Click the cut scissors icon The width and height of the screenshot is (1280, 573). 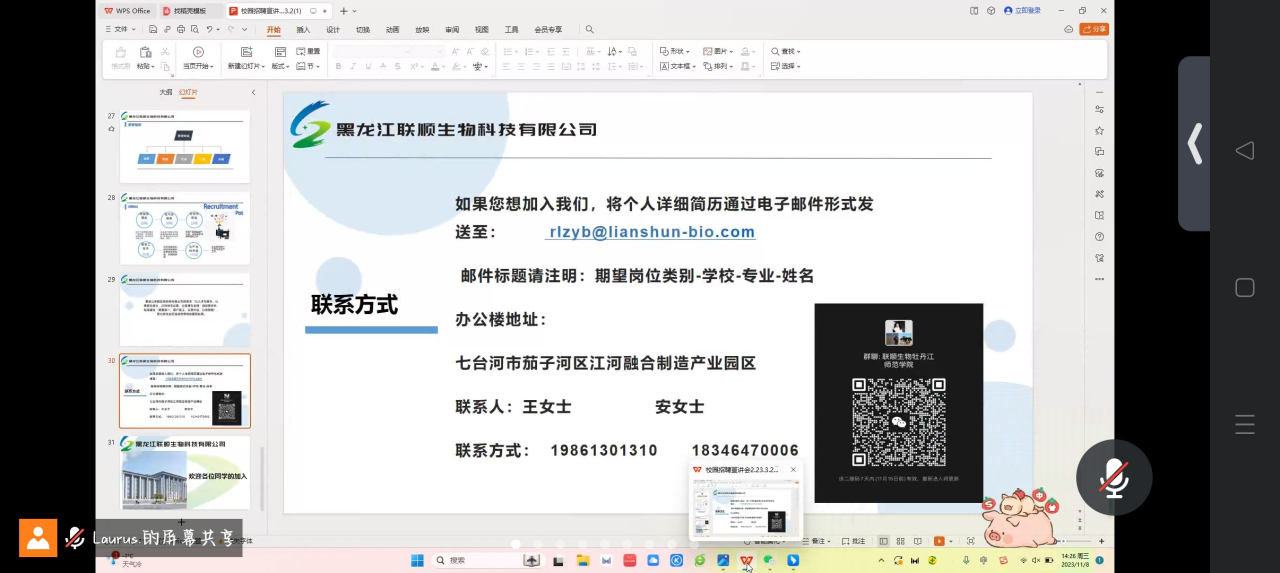coord(163,51)
